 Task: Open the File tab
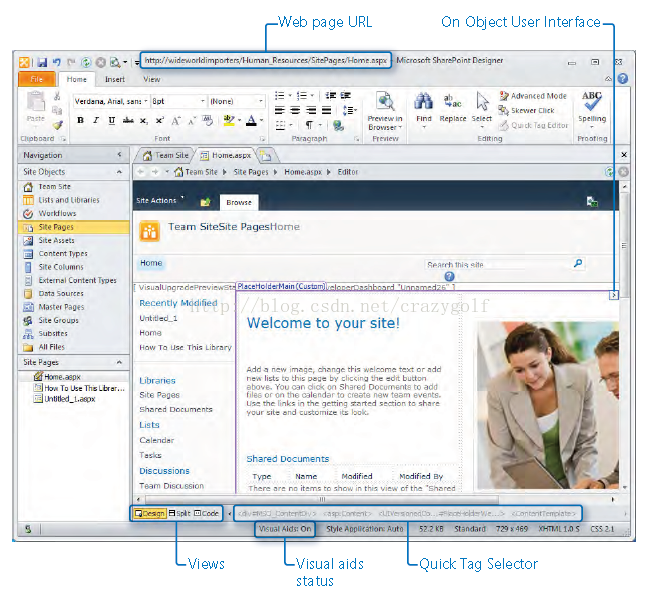click(x=37, y=79)
